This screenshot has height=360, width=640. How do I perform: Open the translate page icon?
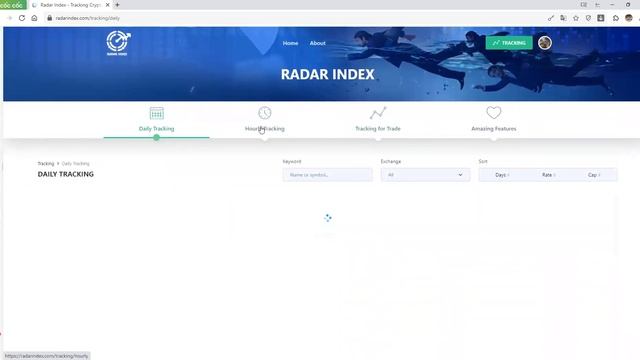tap(563, 18)
